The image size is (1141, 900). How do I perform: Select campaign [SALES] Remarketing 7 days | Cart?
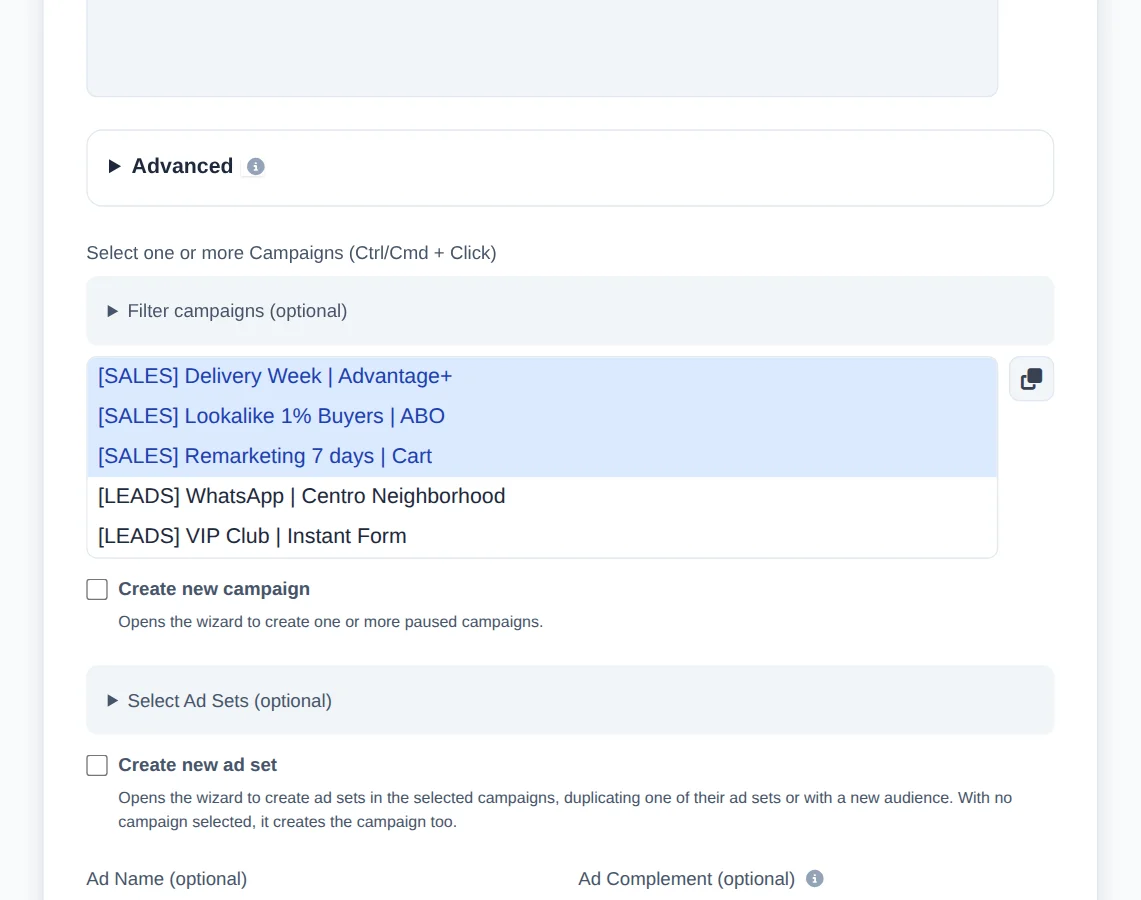tap(542, 456)
